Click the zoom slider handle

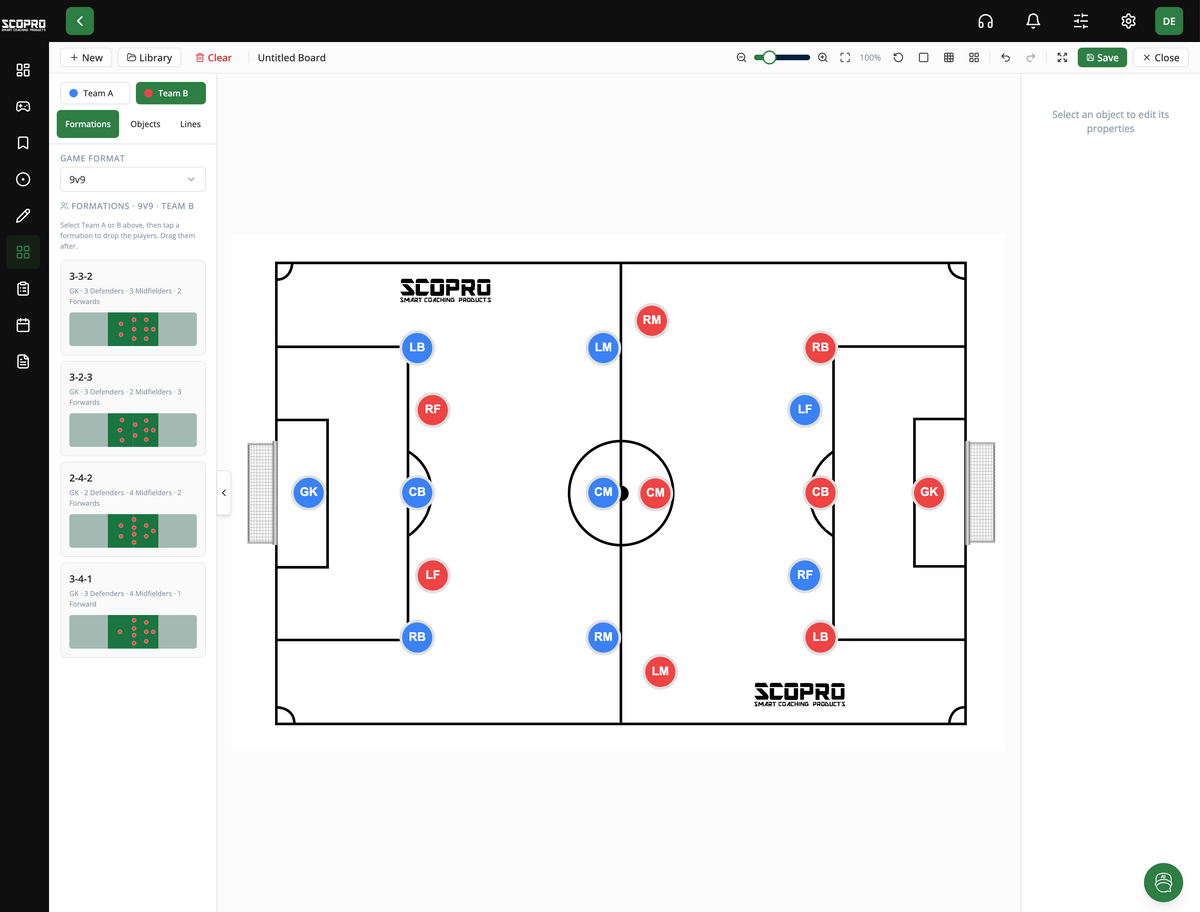coord(769,58)
